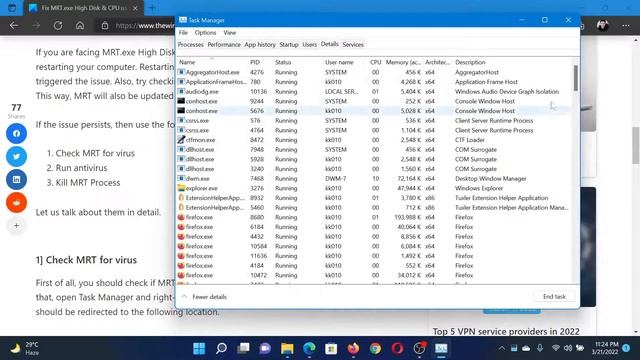Screen dimensions: 640x360
Task: Open Opera from taskbar
Action: 398,348
